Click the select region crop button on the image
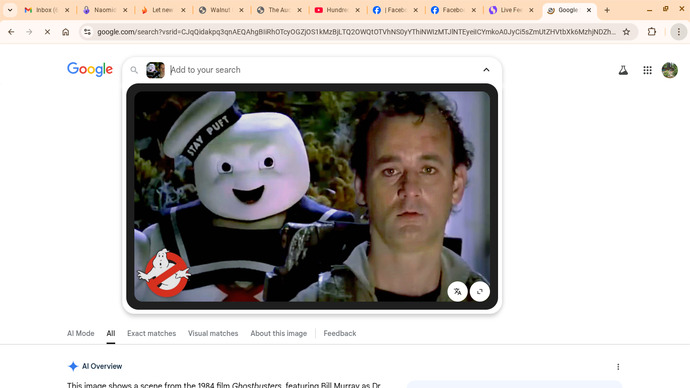The width and height of the screenshot is (690, 388). coord(480,292)
